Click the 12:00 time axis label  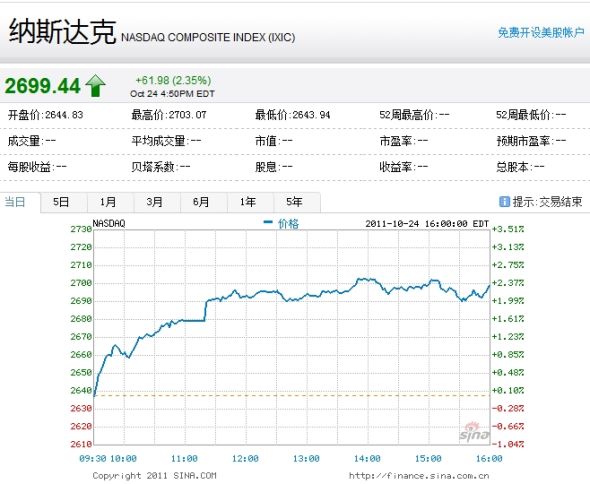coord(245,458)
